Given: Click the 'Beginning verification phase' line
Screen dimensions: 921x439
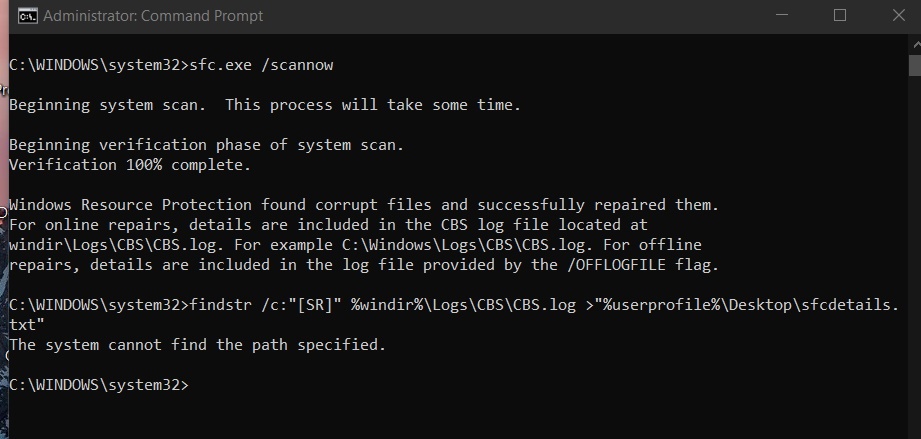Looking at the screenshot, I should (207, 145).
